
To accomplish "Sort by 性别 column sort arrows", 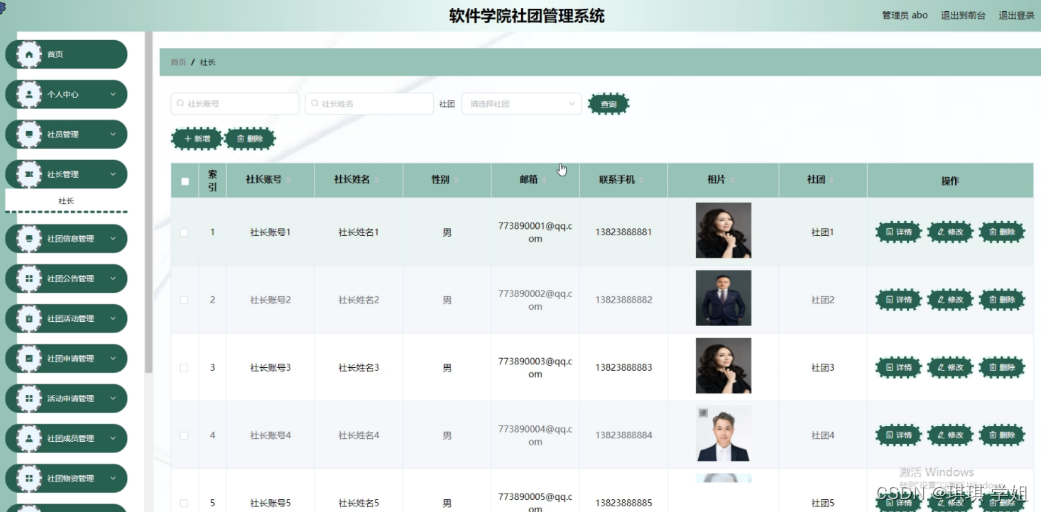I will (456, 180).
